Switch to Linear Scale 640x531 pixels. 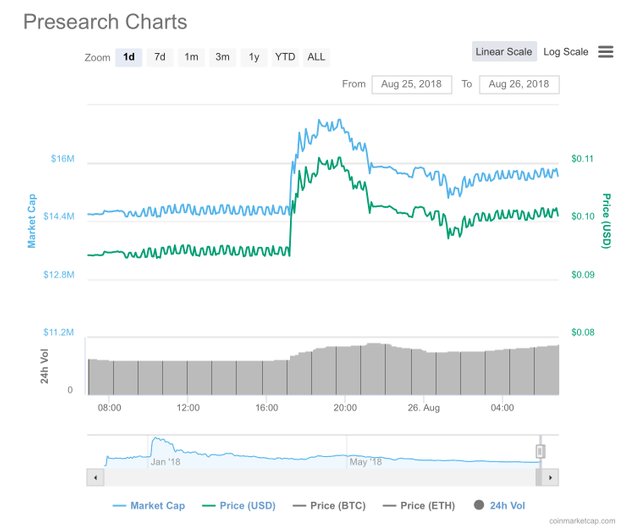pyautogui.click(x=503, y=51)
